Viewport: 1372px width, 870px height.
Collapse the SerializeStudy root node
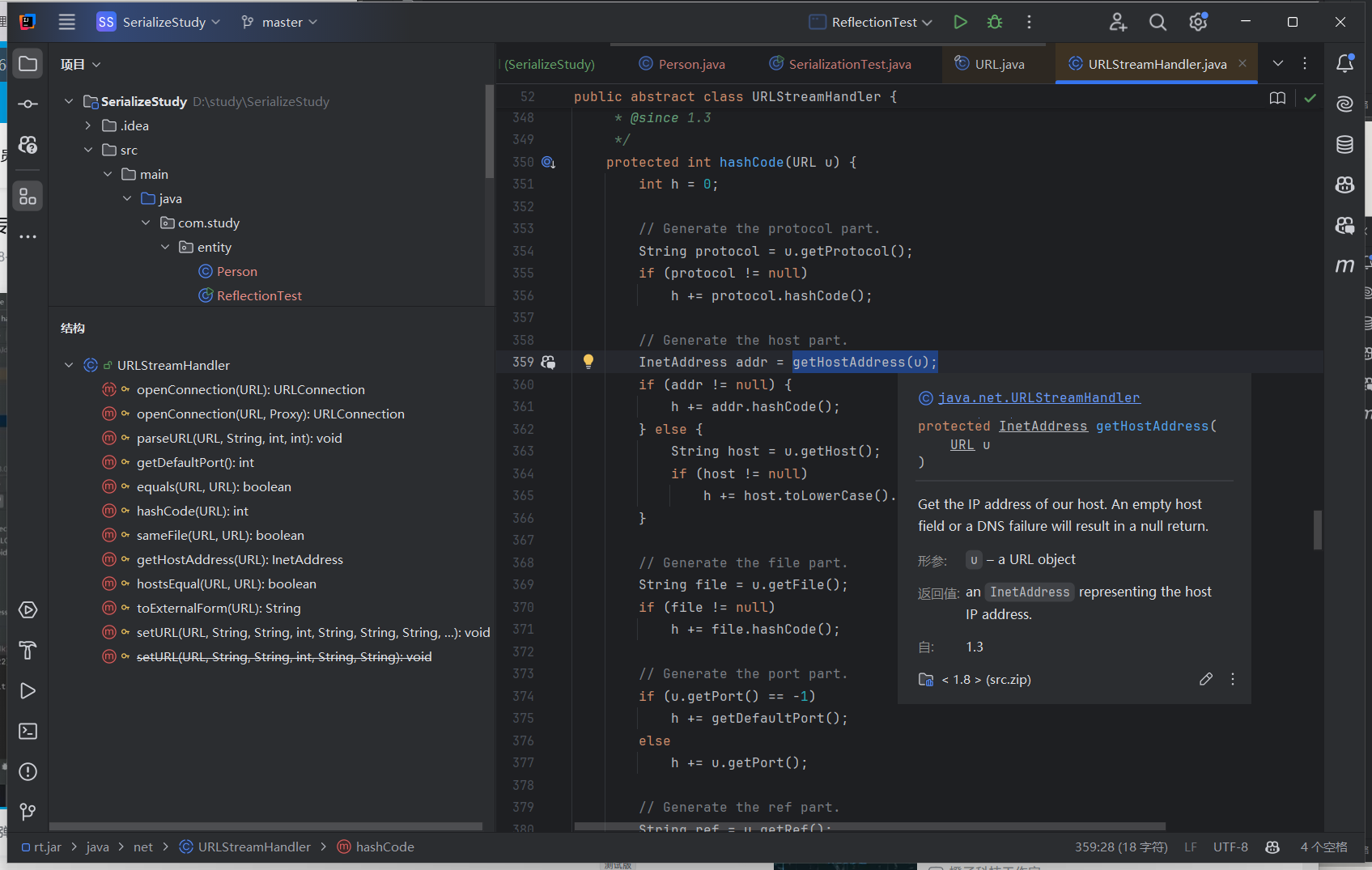[x=69, y=101]
